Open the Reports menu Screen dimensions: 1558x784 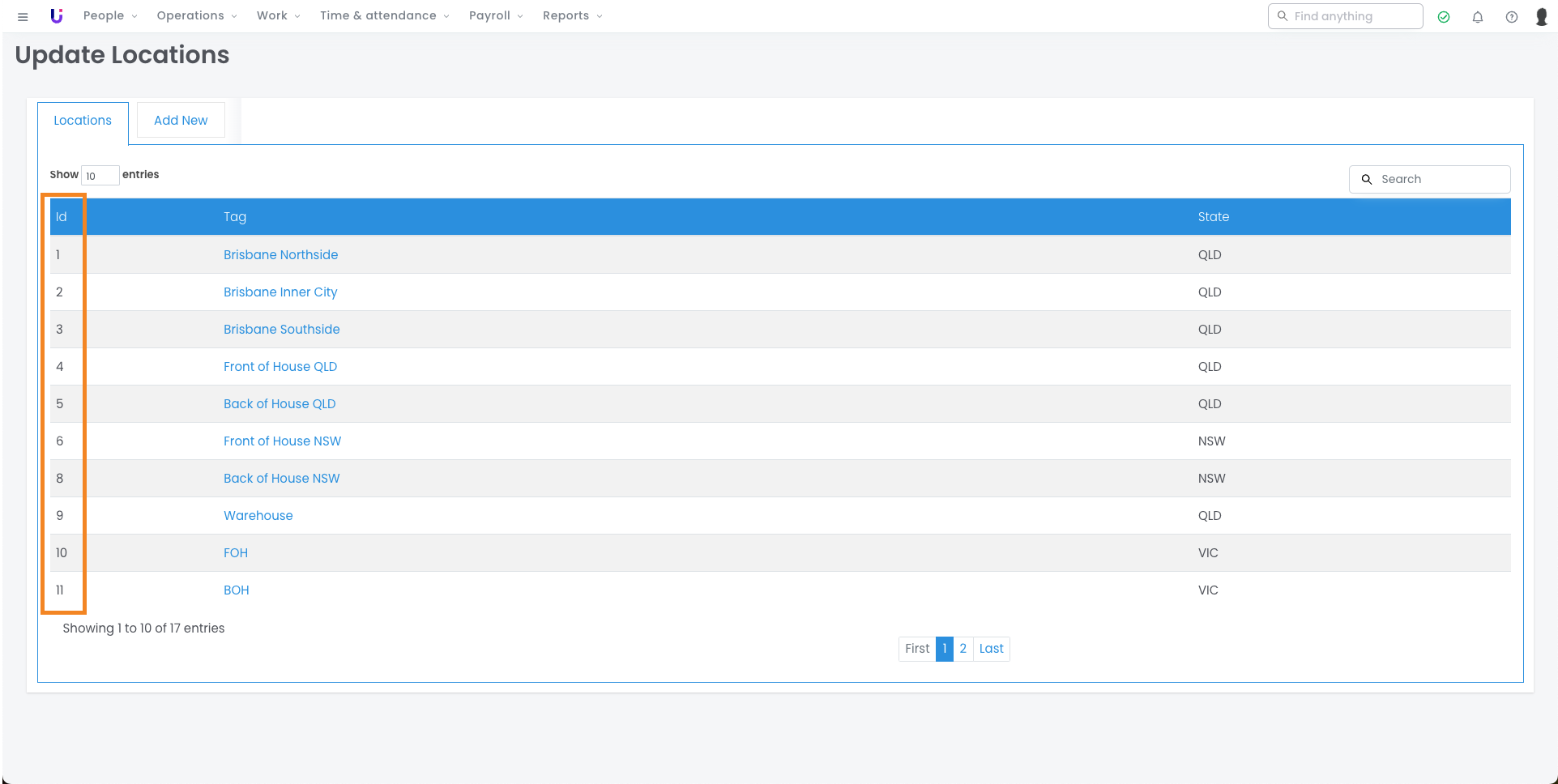tap(572, 16)
